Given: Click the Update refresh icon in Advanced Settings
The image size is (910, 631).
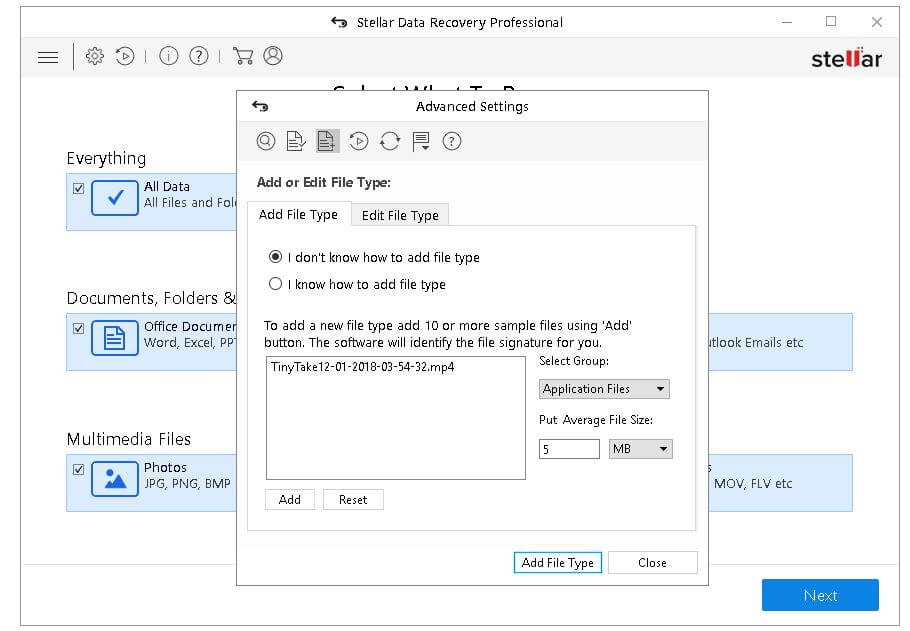Looking at the screenshot, I should (x=390, y=141).
